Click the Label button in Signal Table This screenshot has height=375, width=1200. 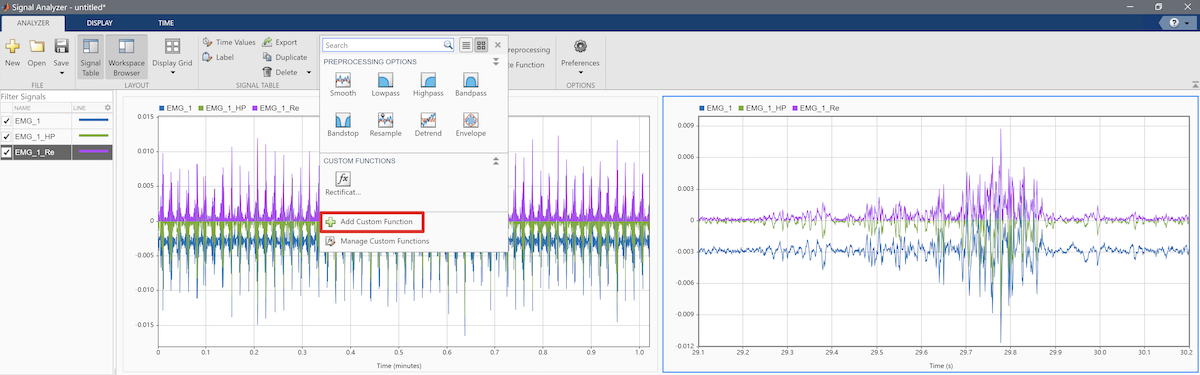pos(217,57)
